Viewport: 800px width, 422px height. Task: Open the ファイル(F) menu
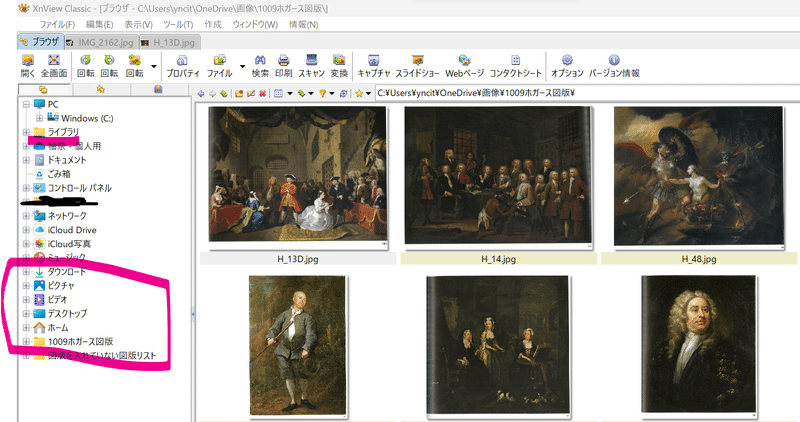click(x=57, y=24)
